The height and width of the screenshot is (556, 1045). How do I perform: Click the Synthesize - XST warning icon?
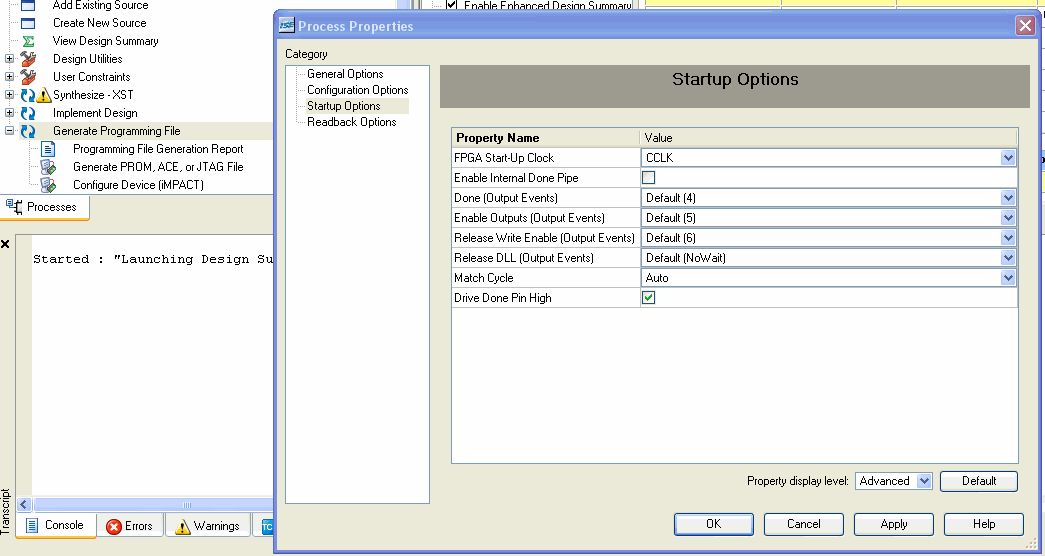(44, 95)
